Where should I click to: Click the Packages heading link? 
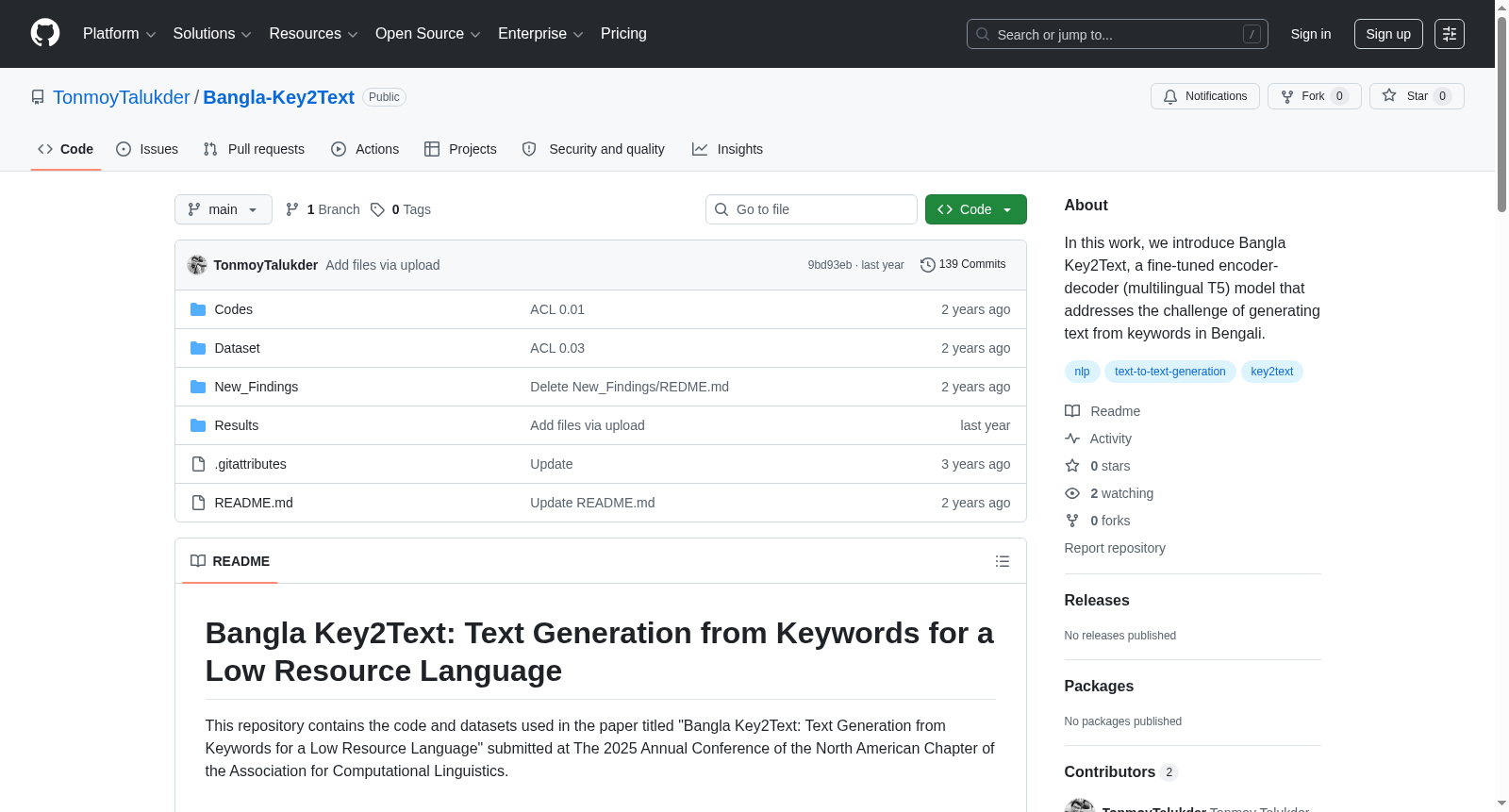point(1099,687)
